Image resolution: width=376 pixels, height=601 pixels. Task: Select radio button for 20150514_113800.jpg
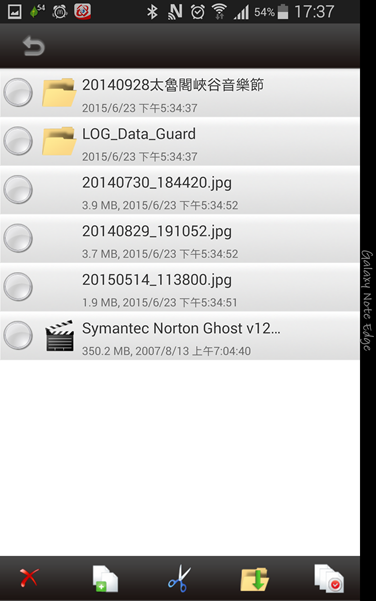click(x=18, y=287)
